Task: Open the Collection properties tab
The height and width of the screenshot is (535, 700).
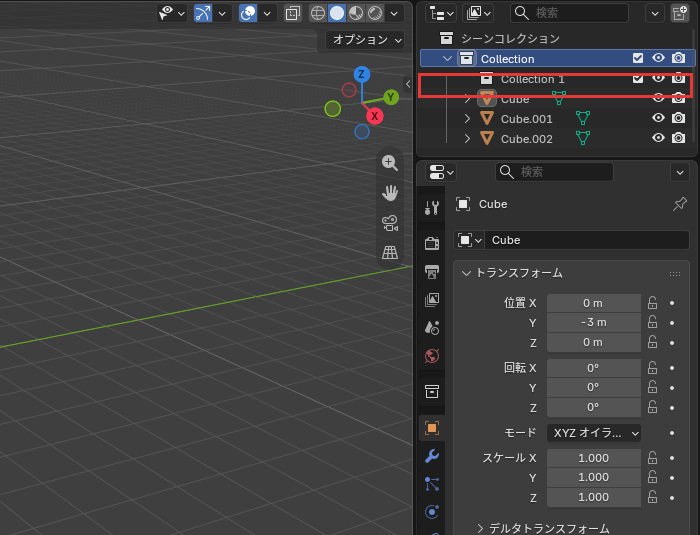Action: click(x=432, y=392)
